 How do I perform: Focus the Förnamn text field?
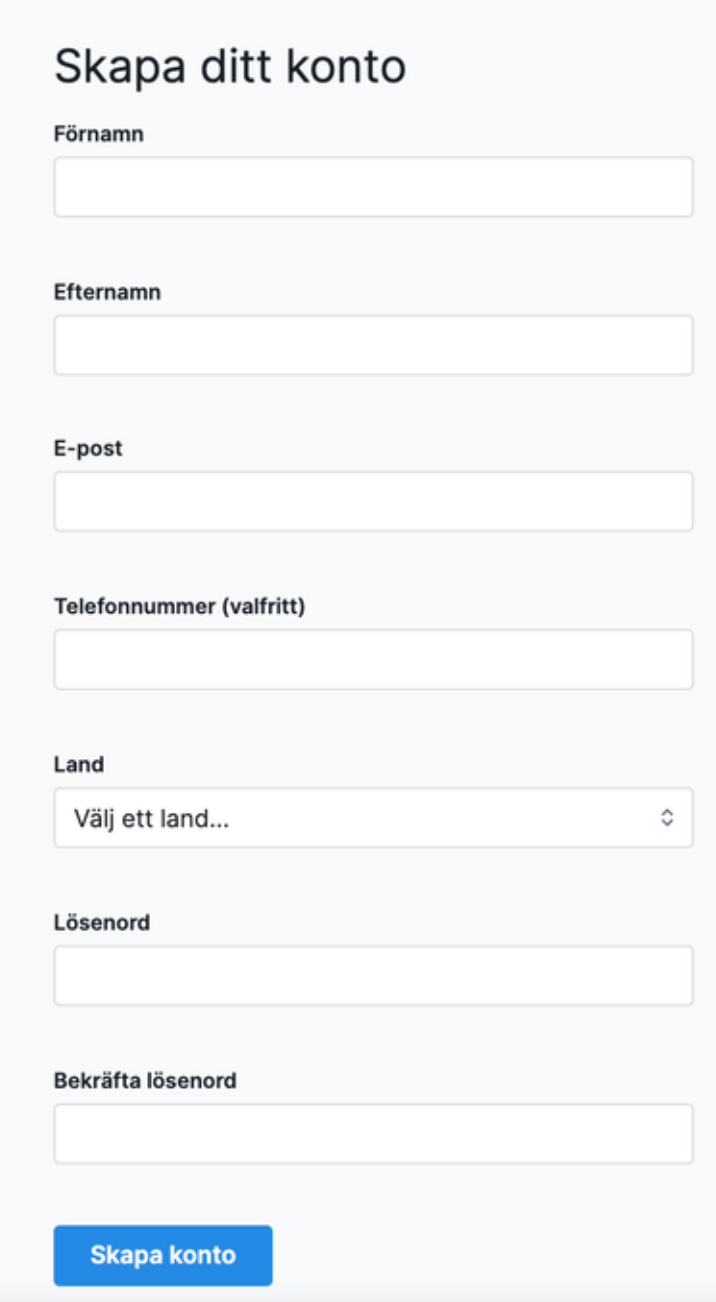(x=373, y=186)
